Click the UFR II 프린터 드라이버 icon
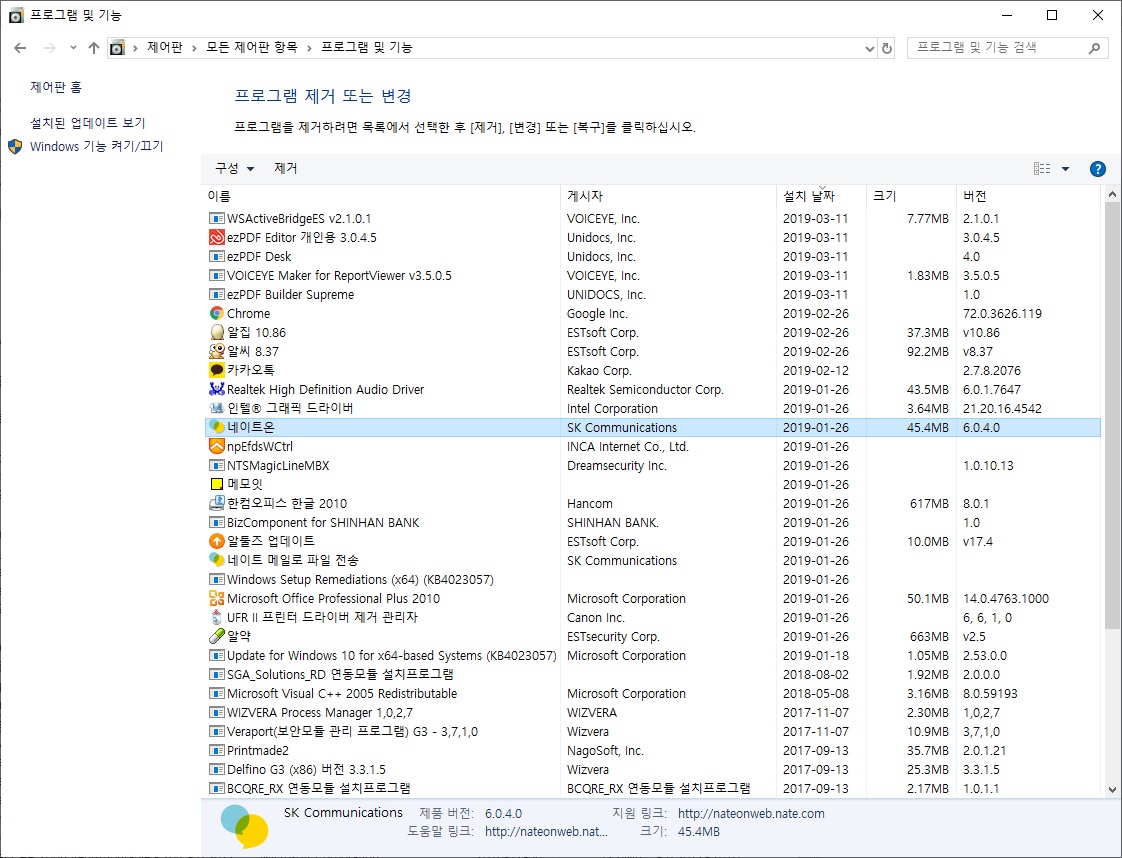Image resolution: width=1122 pixels, height=858 pixels. (217, 618)
